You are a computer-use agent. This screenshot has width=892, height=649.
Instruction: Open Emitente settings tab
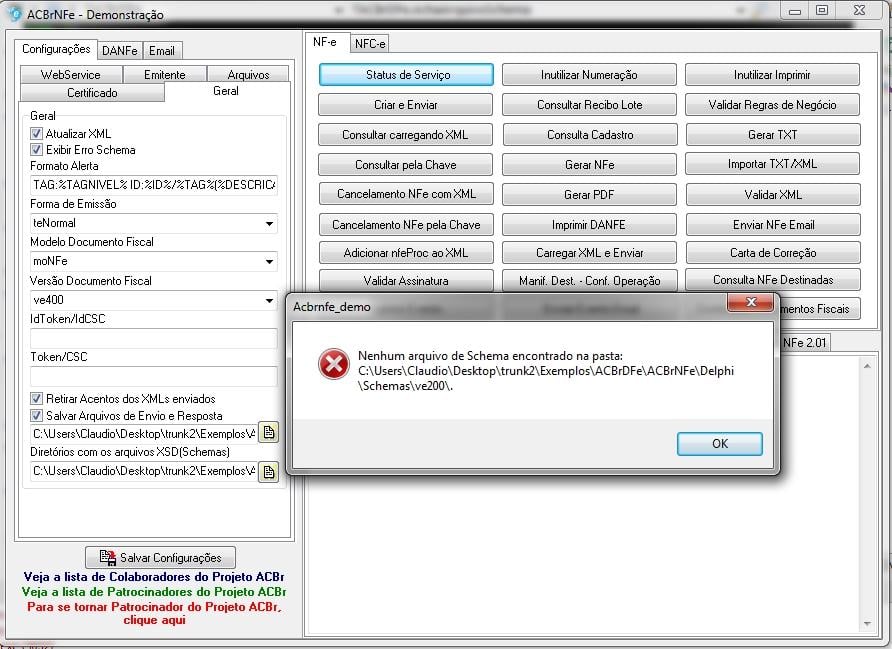(165, 75)
